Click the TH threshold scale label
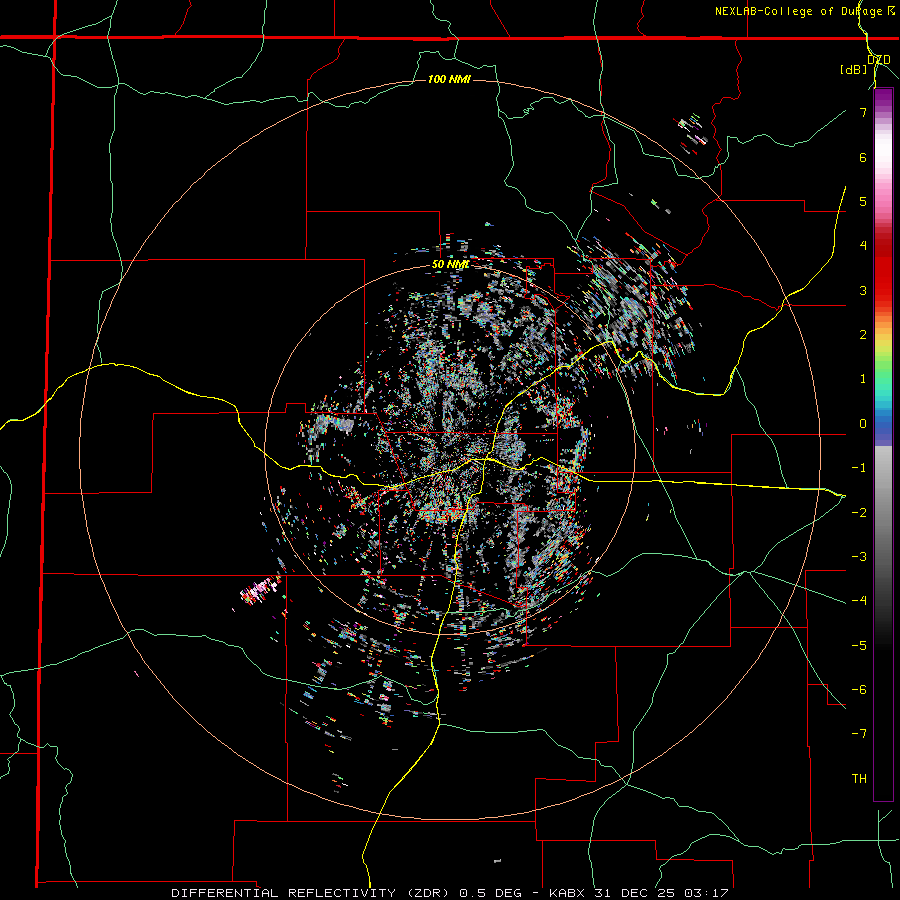Screen dimensions: 900x900 [859, 778]
